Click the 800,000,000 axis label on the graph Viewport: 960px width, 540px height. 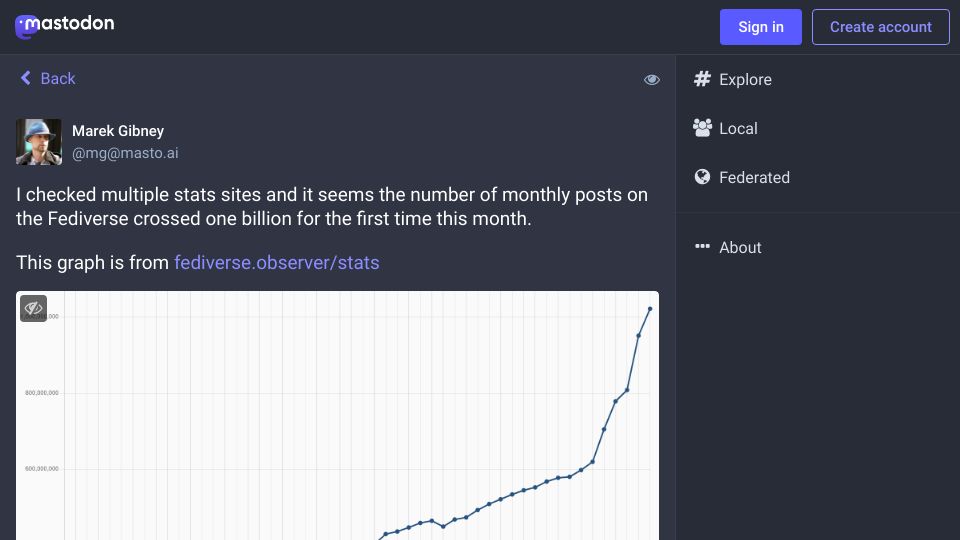(x=42, y=393)
